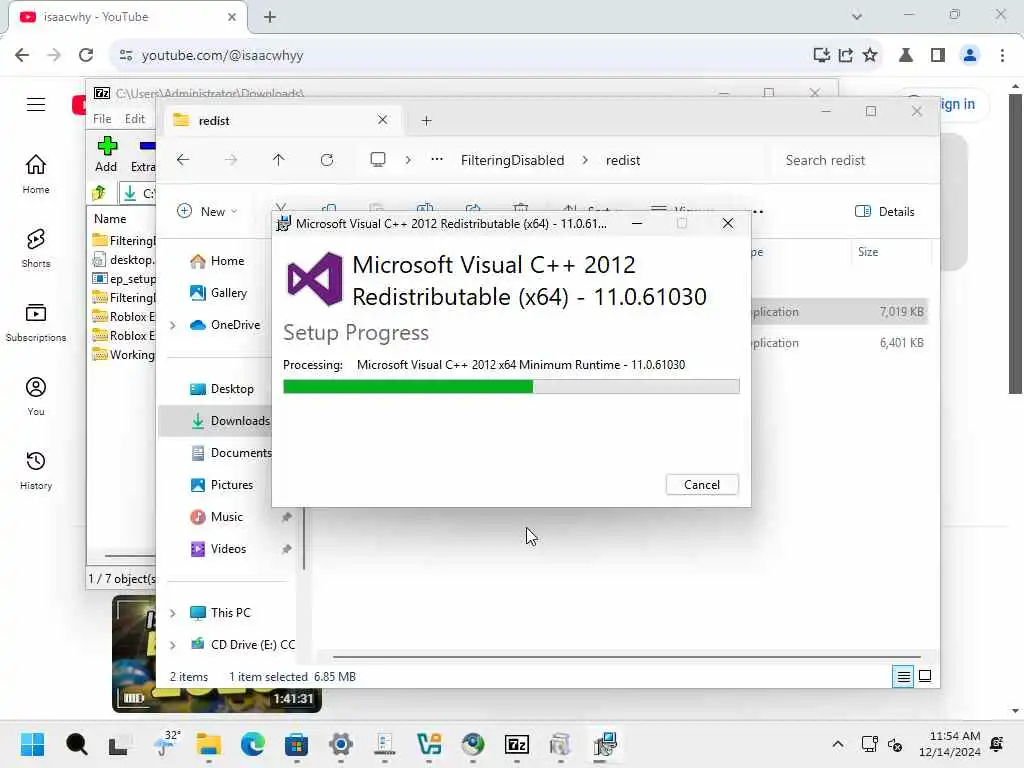Show hidden system tray icons
Screen dimensions: 1024x768
point(837,744)
